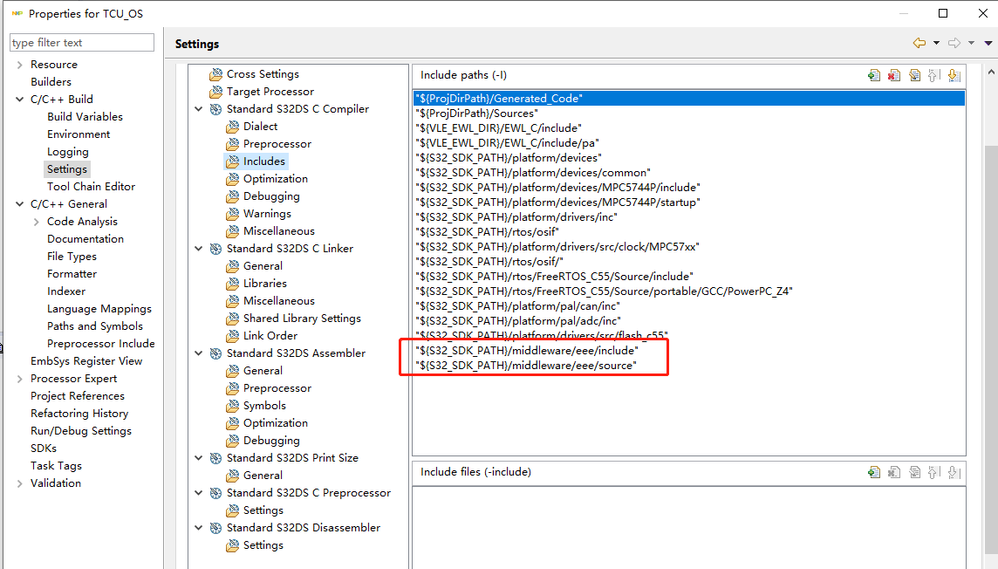
Task: Open Run/Debug Settings page
Action: coord(81,431)
